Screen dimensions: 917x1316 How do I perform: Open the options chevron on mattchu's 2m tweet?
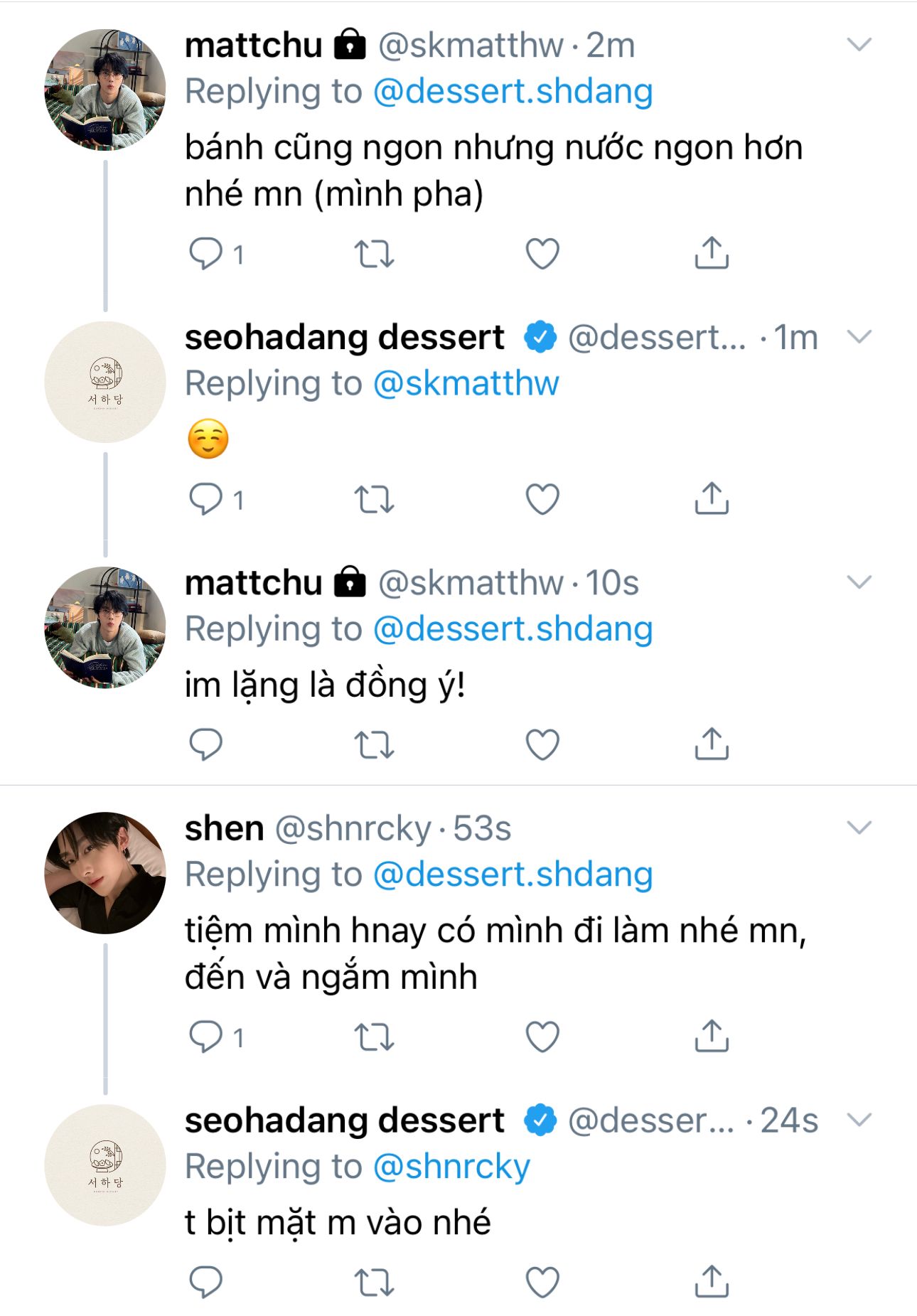pyautogui.click(x=859, y=46)
